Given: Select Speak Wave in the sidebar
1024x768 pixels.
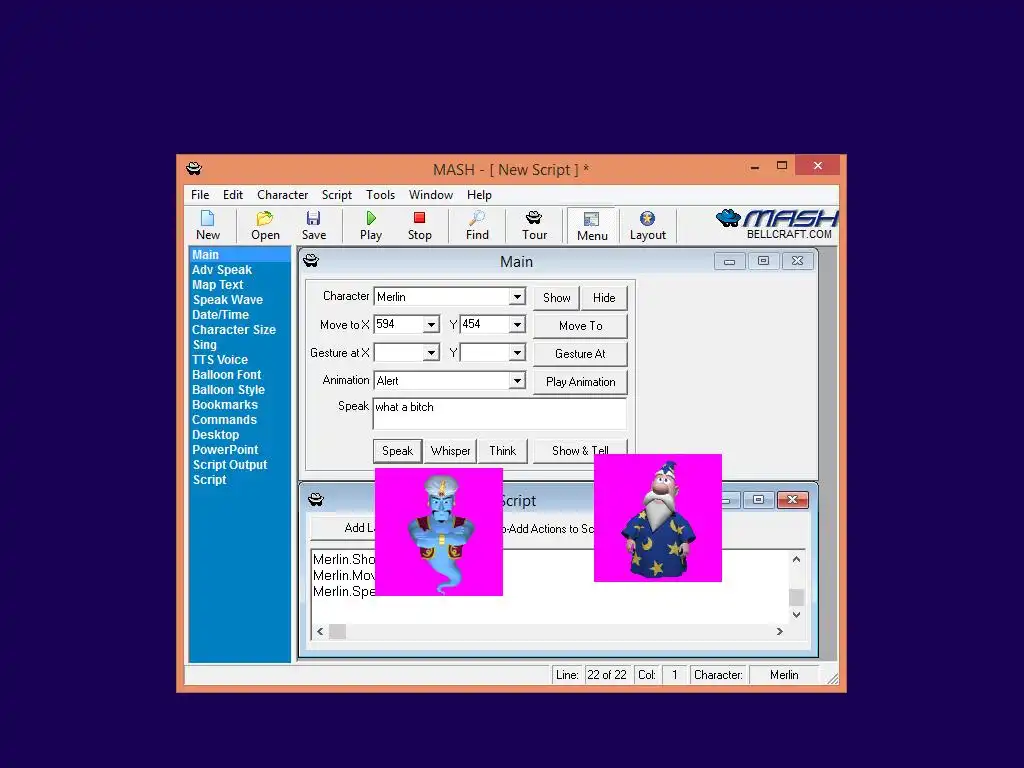Looking at the screenshot, I should [227, 300].
